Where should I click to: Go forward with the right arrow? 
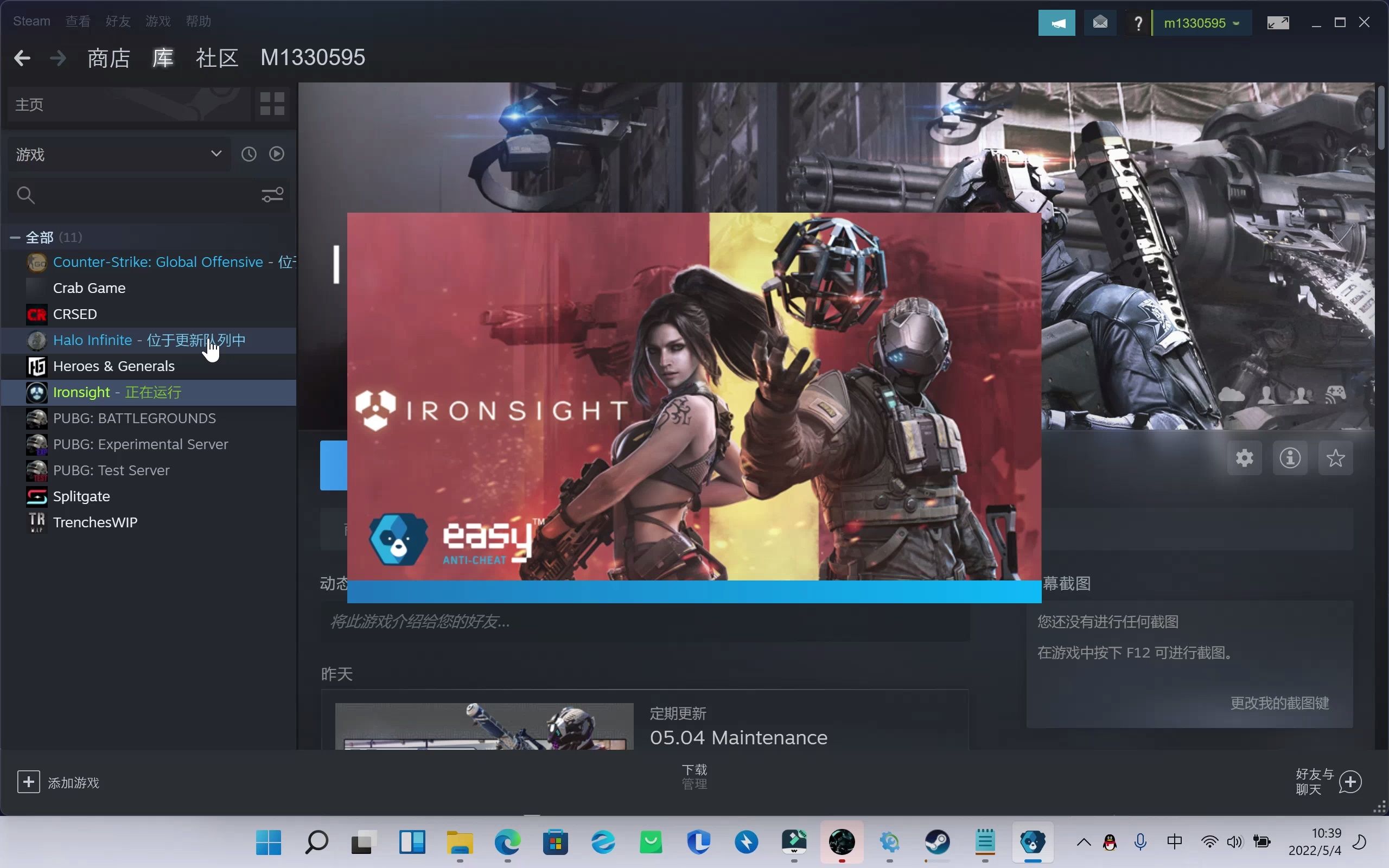pos(58,58)
